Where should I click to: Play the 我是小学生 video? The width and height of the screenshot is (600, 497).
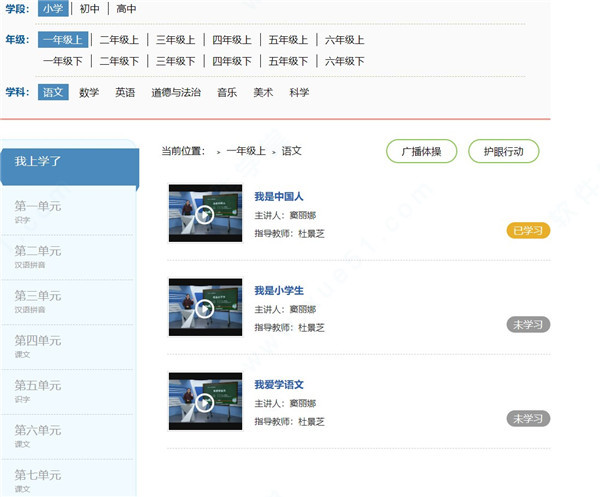tap(205, 308)
